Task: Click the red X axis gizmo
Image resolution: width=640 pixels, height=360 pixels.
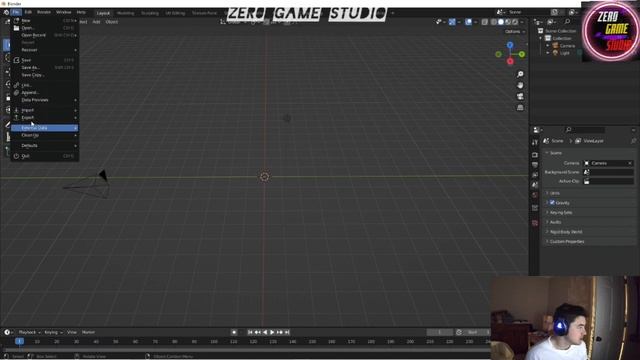Action: [x=510, y=62]
